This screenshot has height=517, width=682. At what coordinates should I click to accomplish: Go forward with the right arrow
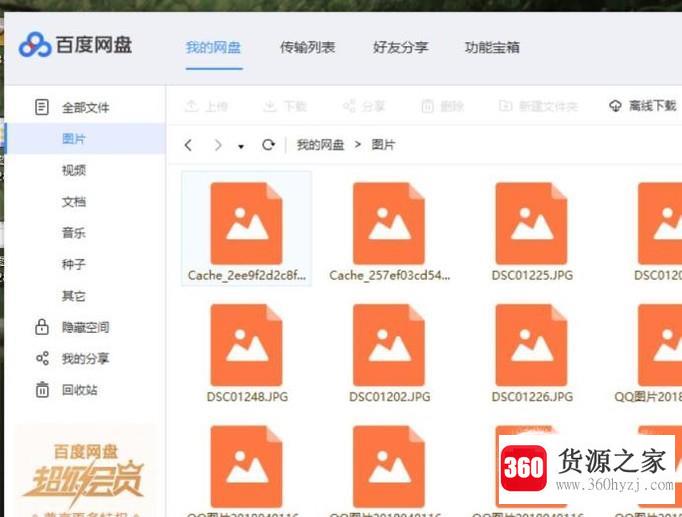click(x=218, y=145)
